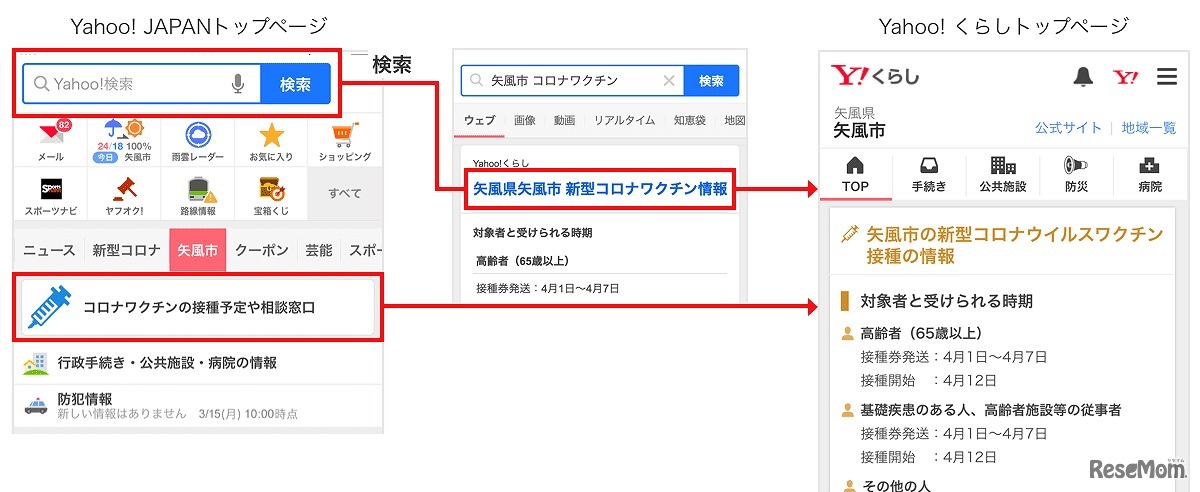Viewport: 1200px width, 492px height.
Task: Select the クーポン tab
Action: [x=262, y=250]
